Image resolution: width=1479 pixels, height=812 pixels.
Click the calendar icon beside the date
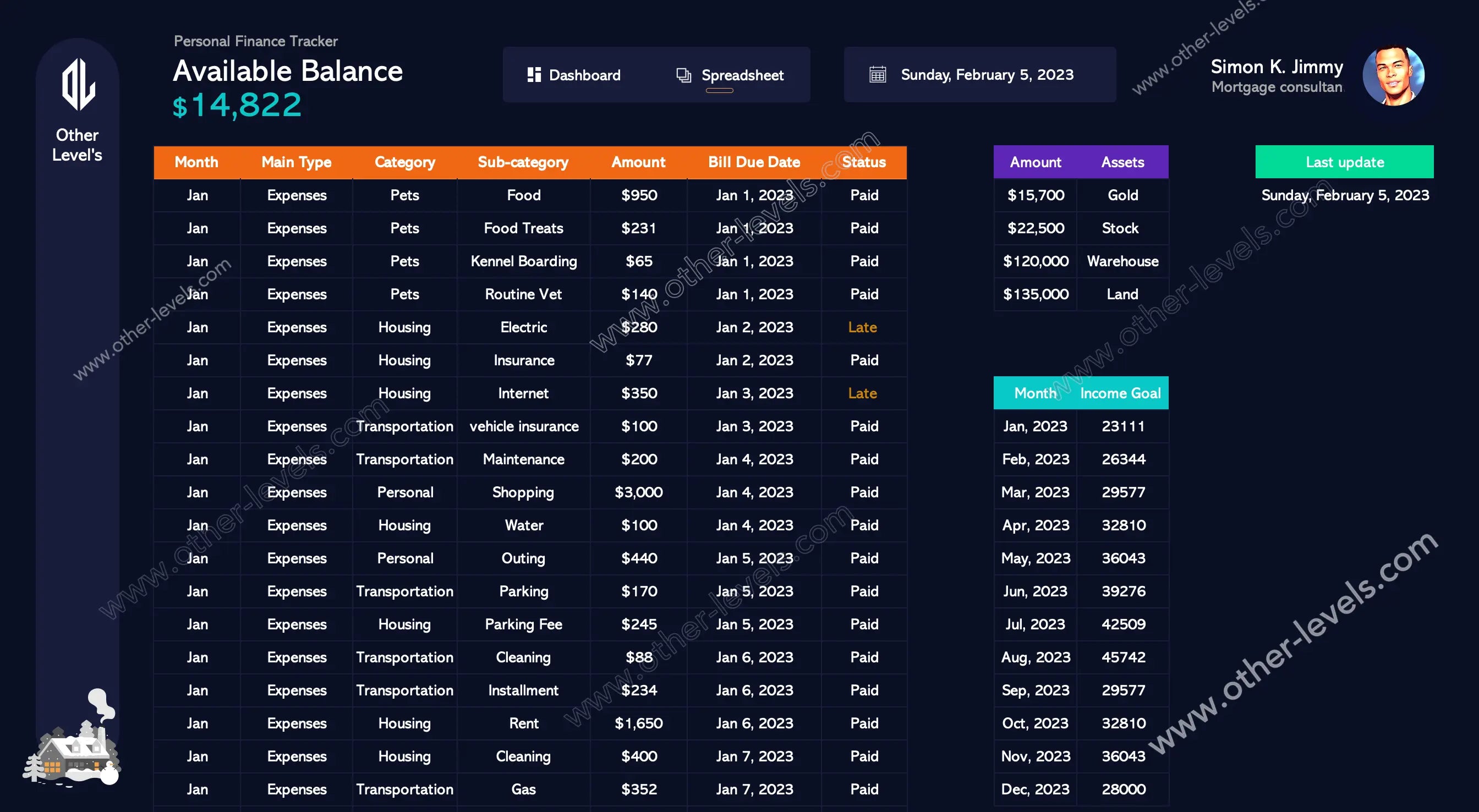point(877,75)
